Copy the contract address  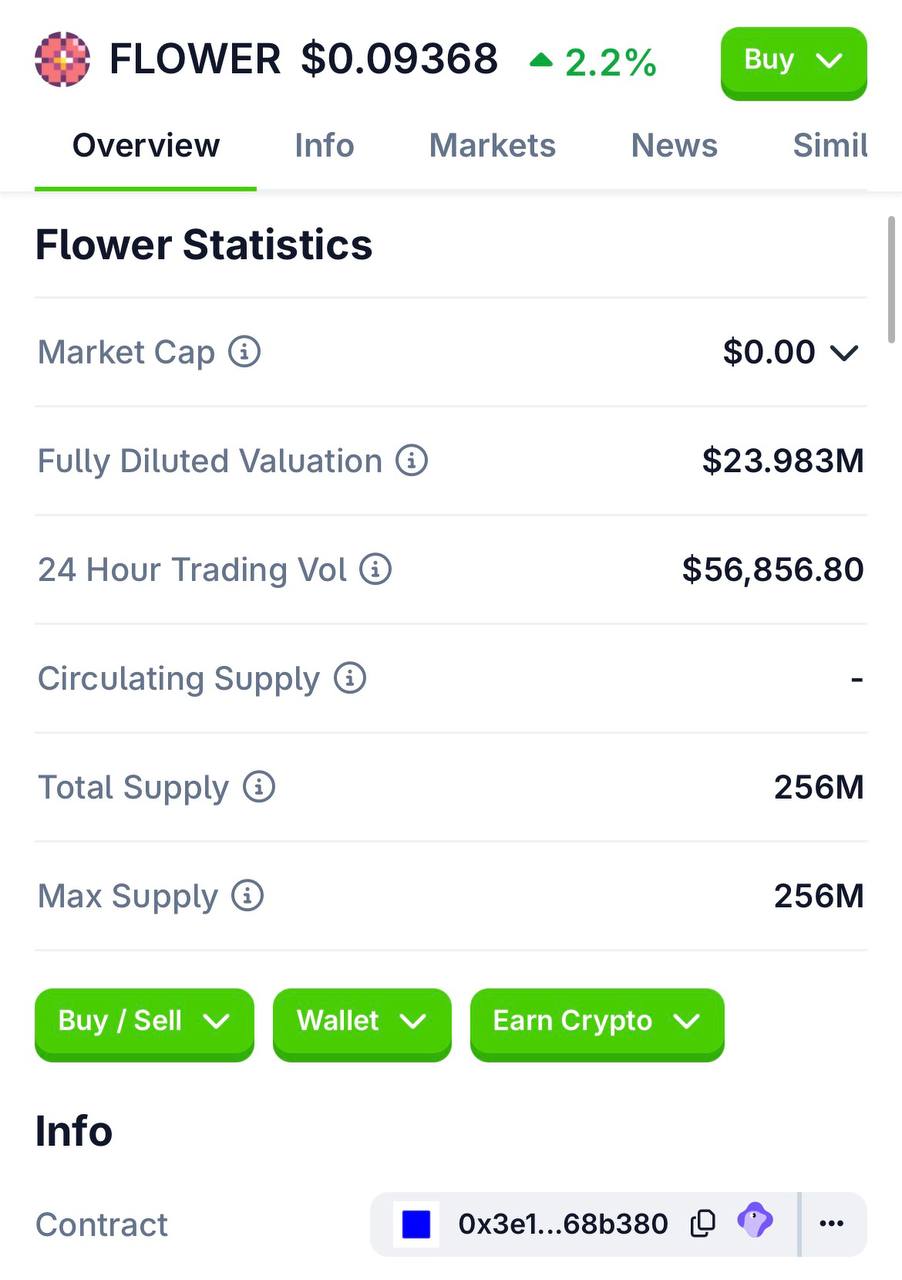point(703,1223)
